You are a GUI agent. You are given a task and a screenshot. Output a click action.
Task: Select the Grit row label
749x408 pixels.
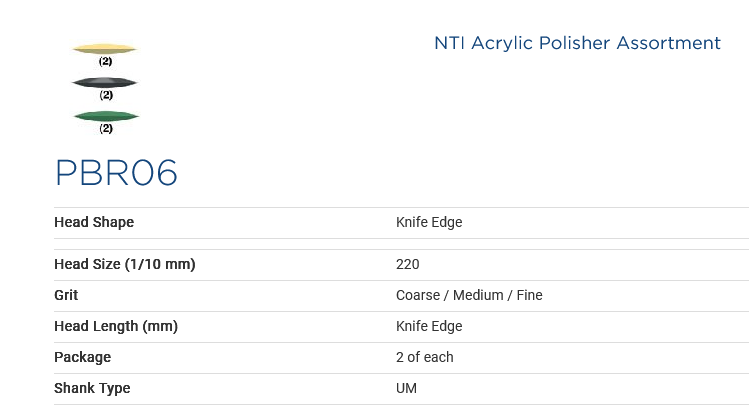[x=66, y=295]
